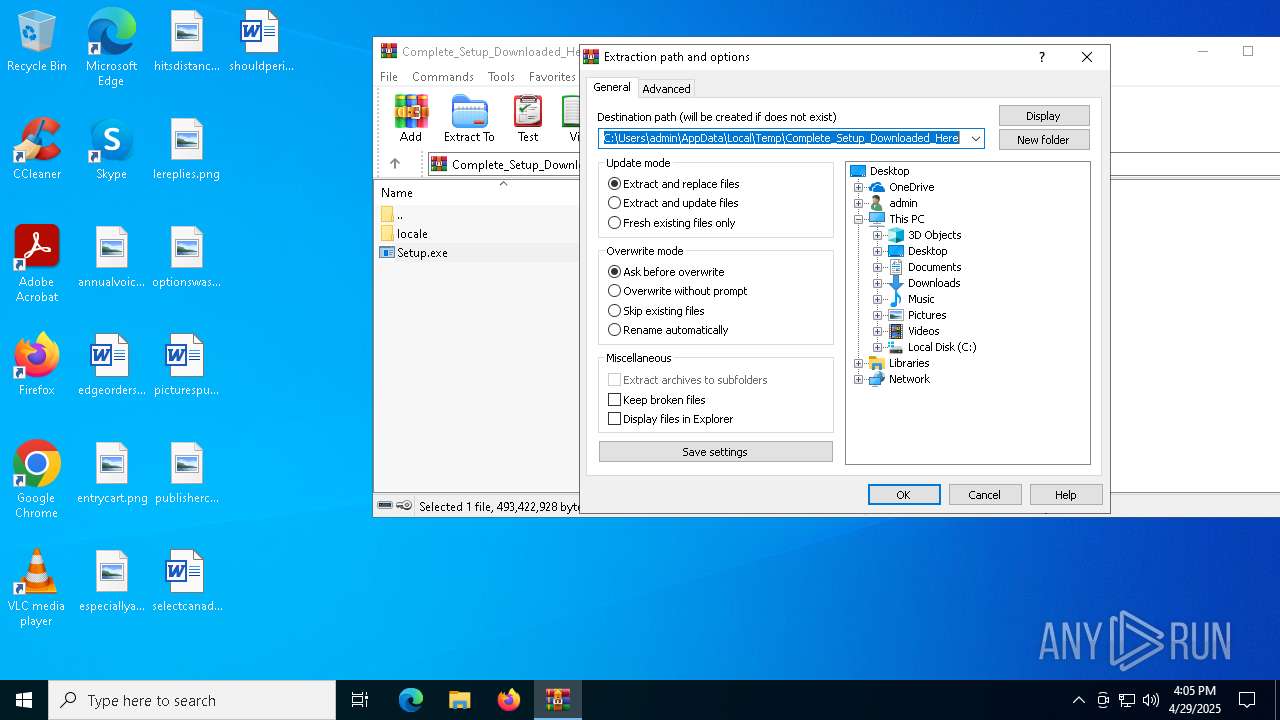Image resolution: width=1280 pixels, height=720 pixels.
Task: Expand the Documents tree node
Action: [x=877, y=267]
